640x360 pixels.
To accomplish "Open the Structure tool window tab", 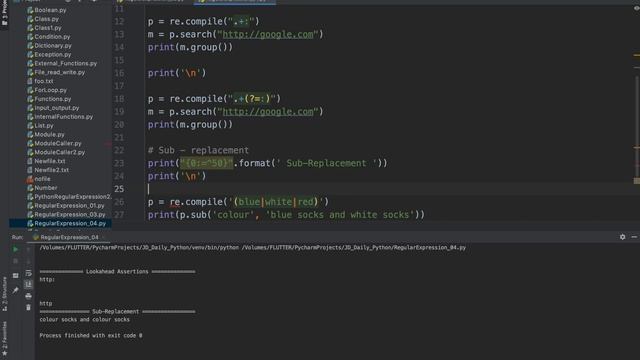I will pyautogui.click(x=4, y=294).
